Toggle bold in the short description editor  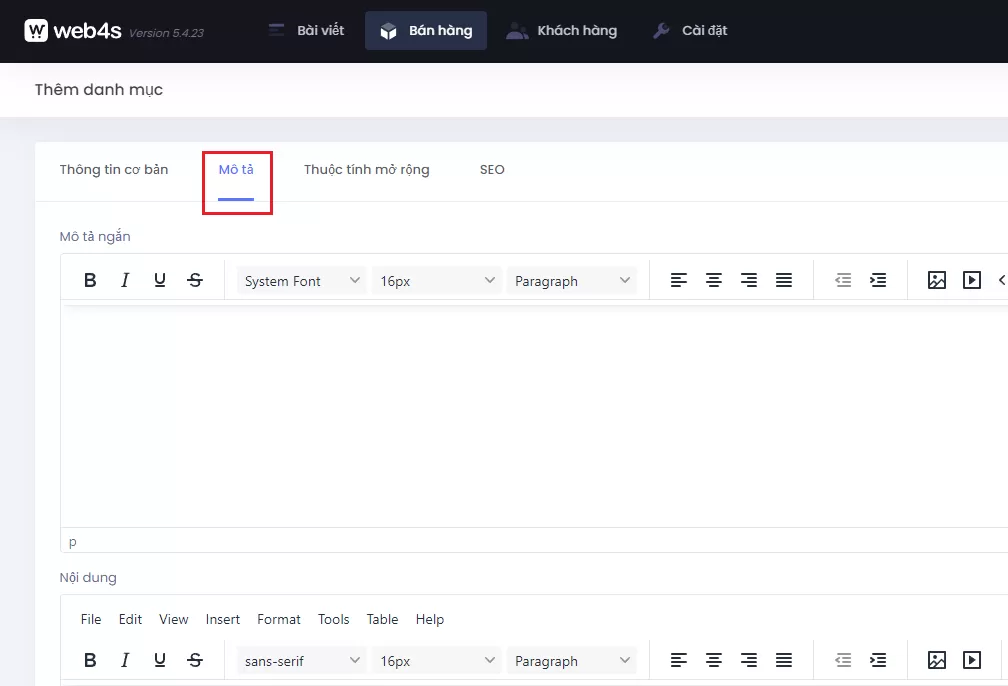pos(90,281)
